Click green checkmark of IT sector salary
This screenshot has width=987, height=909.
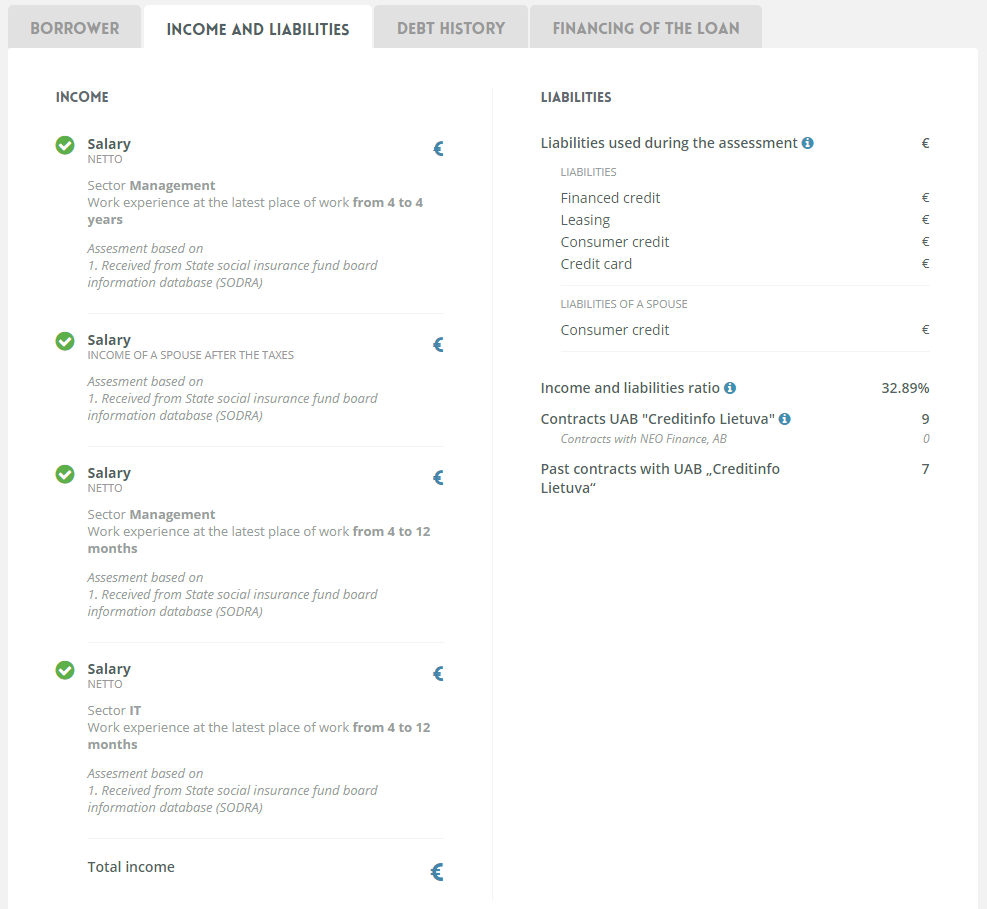65,670
